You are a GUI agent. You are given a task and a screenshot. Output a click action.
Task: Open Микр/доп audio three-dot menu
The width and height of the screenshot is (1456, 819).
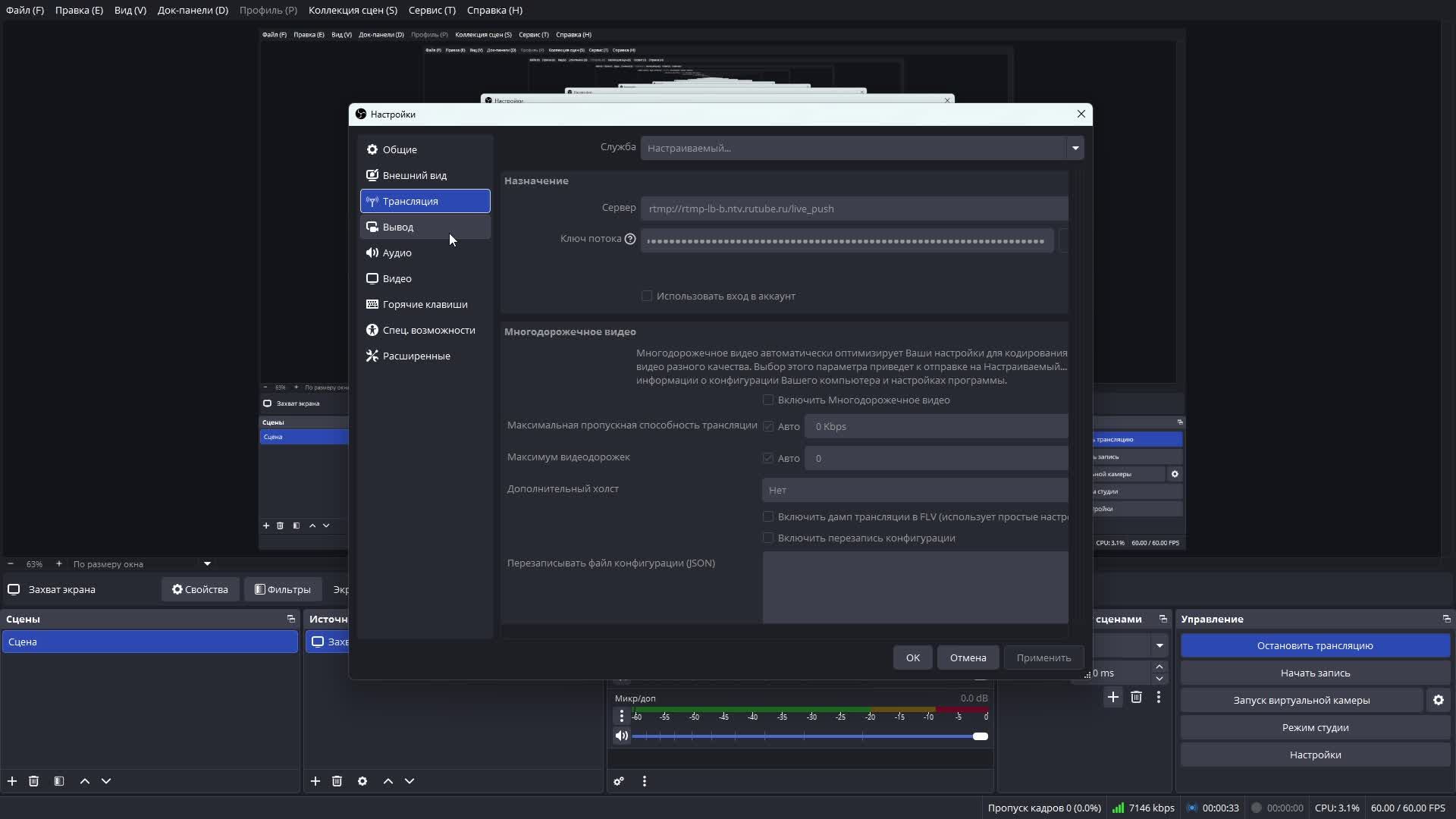click(622, 716)
